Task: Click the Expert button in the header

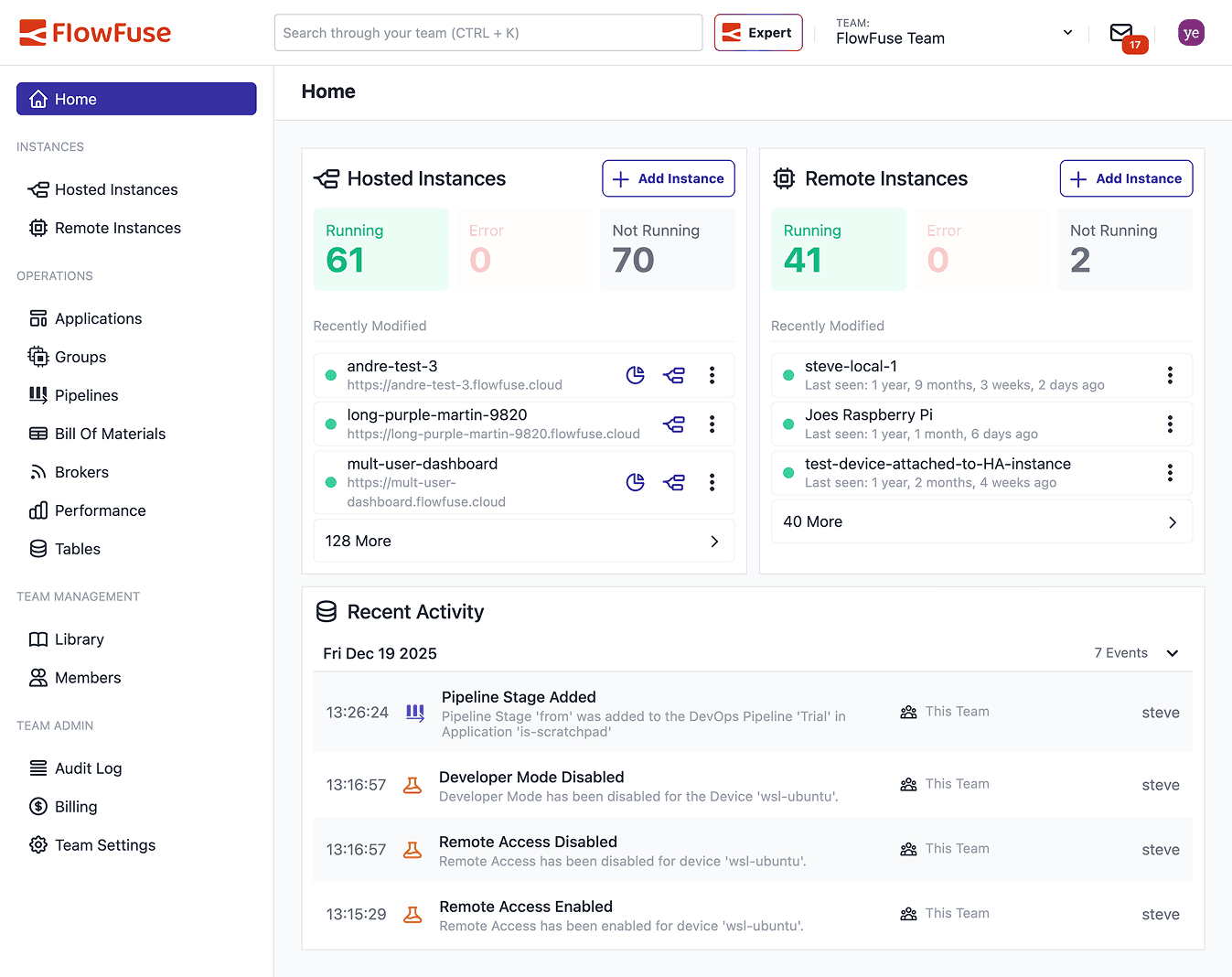Action: 757,31
